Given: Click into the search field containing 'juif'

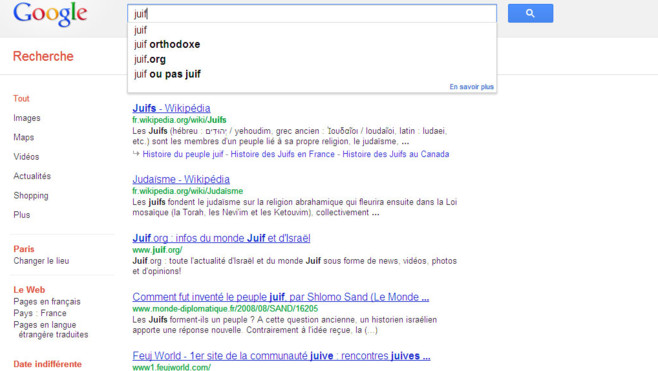Looking at the screenshot, I should pyautogui.click(x=312, y=14).
